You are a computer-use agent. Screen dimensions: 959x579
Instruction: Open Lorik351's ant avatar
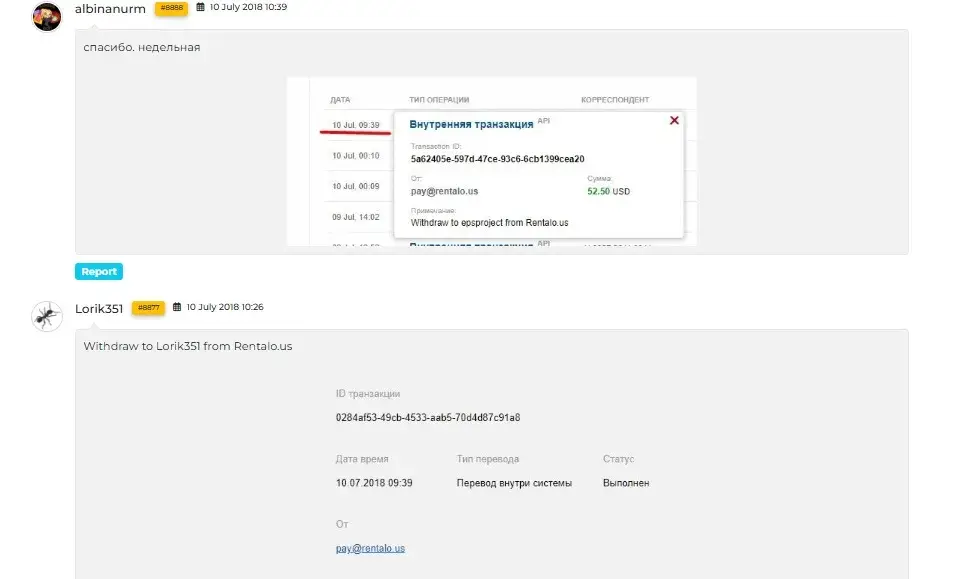(46, 316)
